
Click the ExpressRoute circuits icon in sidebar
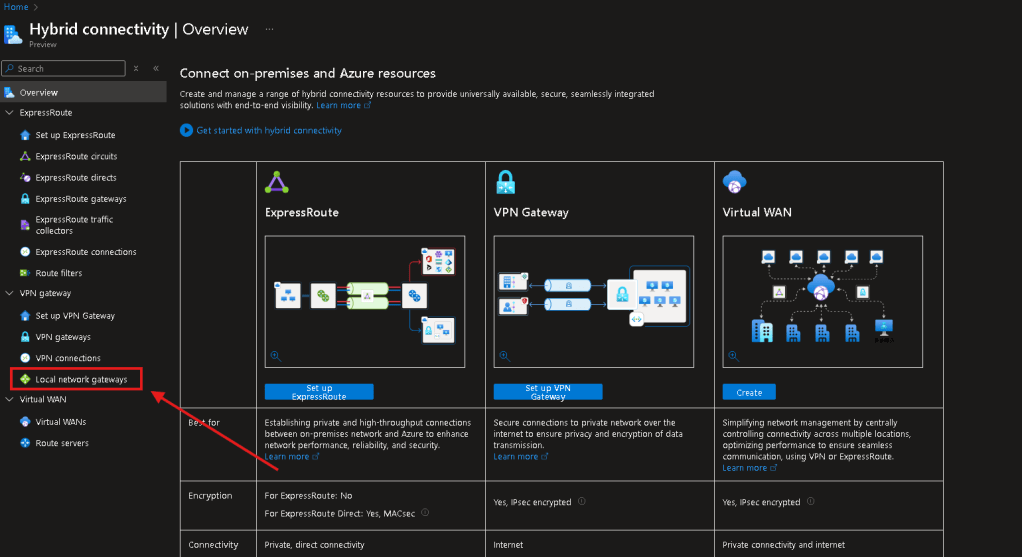tap(25, 156)
